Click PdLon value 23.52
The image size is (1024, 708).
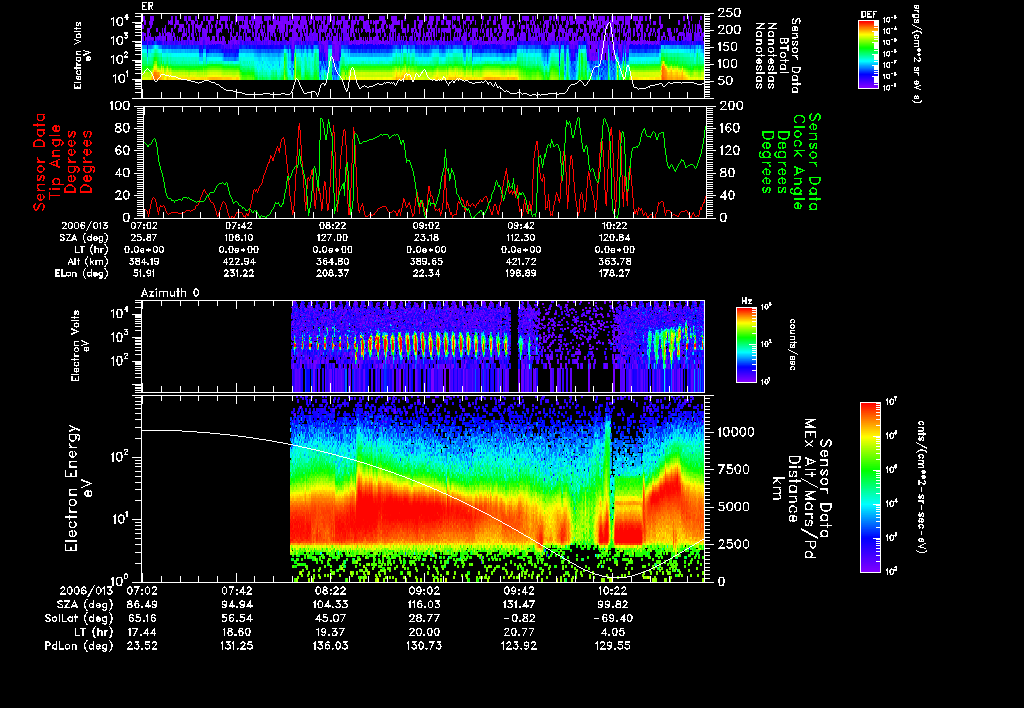coord(142,646)
